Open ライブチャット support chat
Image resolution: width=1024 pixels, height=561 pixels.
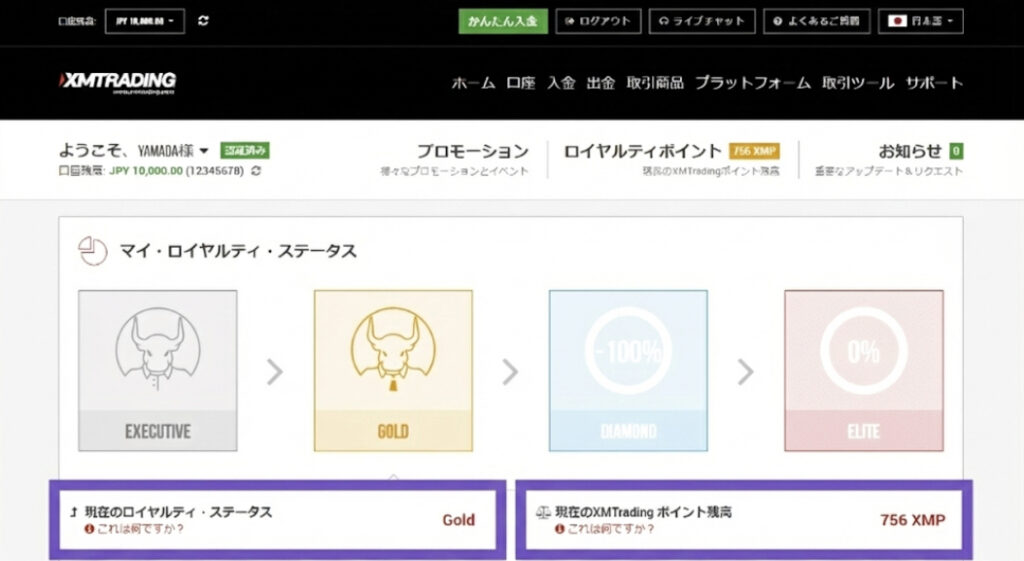click(701, 21)
